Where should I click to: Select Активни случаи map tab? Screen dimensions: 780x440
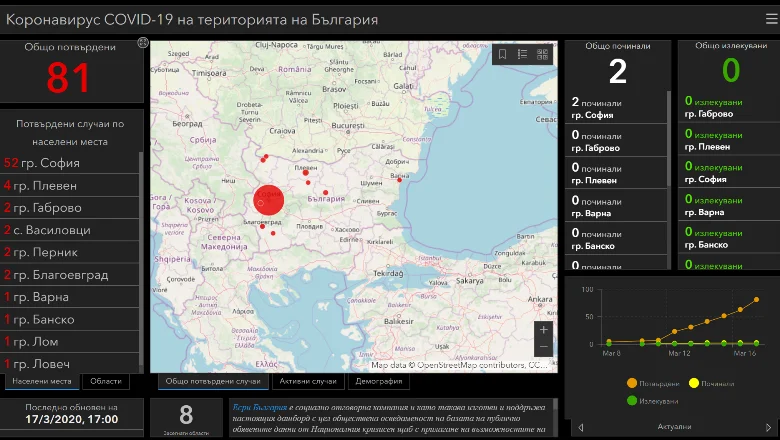point(308,381)
